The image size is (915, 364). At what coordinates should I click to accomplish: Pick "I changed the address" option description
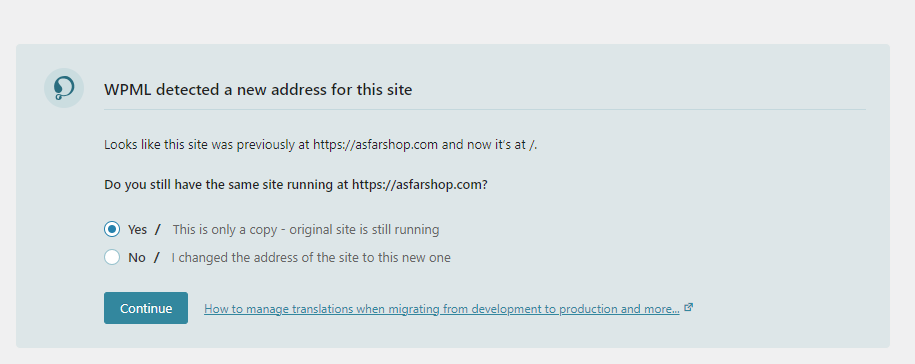click(x=311, y=258)
